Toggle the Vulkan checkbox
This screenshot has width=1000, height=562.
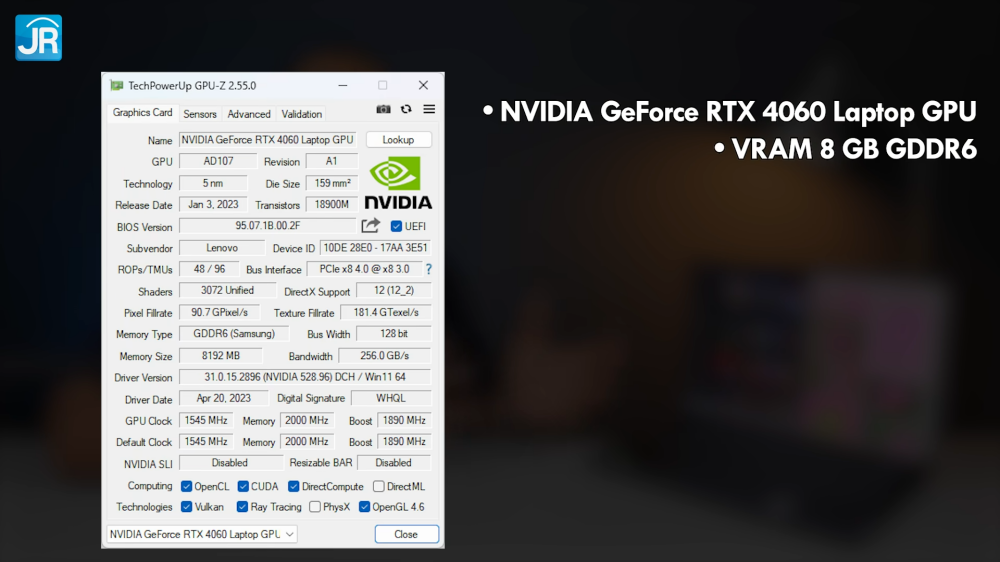pyautogui.click(x=186, y=507)
